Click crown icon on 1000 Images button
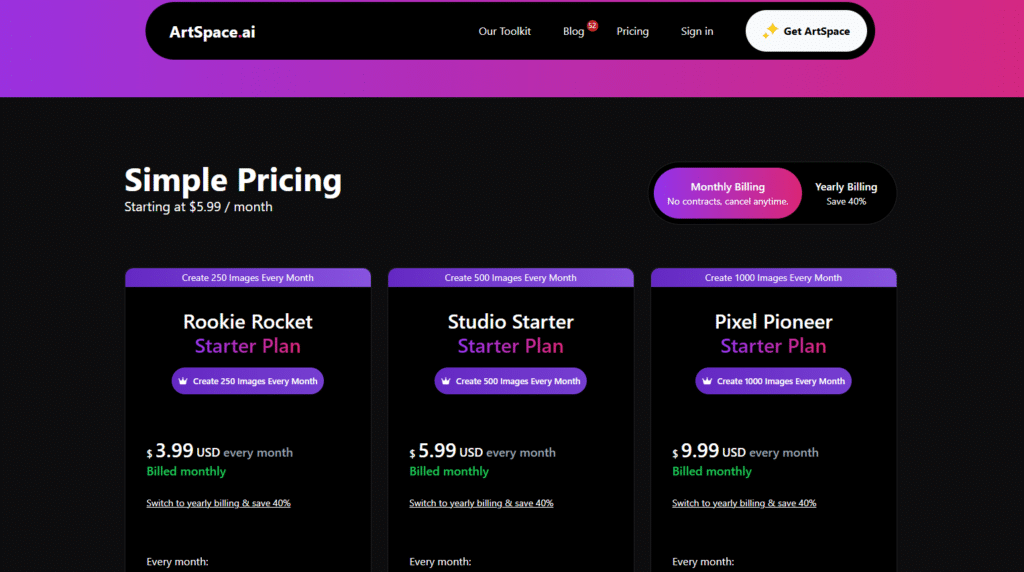Viewport: 1024px width, 572px height. pos(707,381)
